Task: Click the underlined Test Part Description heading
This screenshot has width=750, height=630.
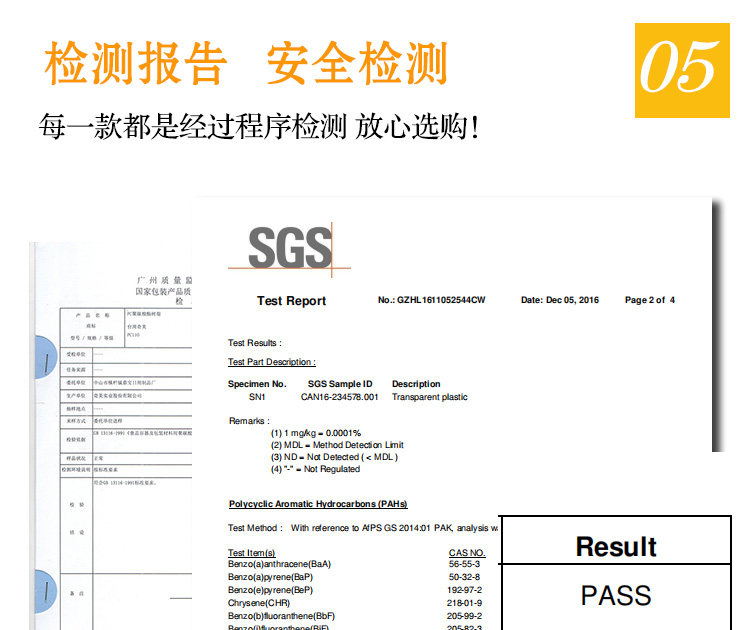Action: point(272,362)
